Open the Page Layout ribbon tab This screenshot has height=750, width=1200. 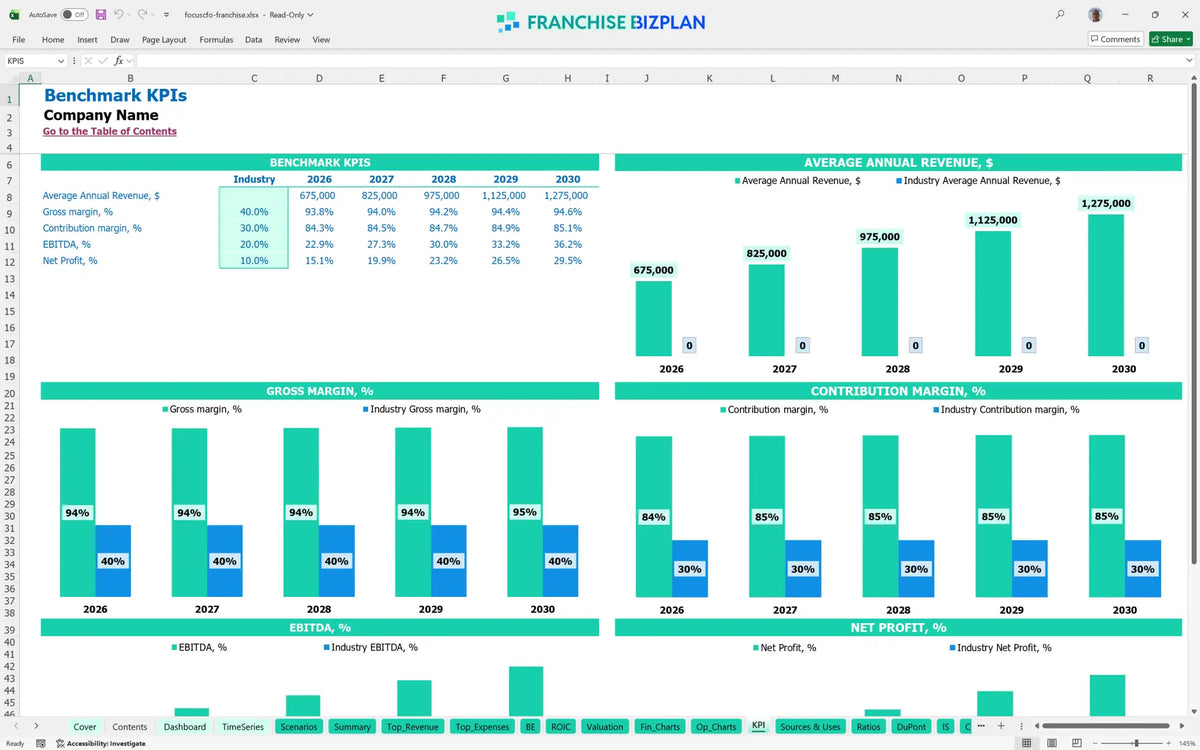[x=164, y=40]
